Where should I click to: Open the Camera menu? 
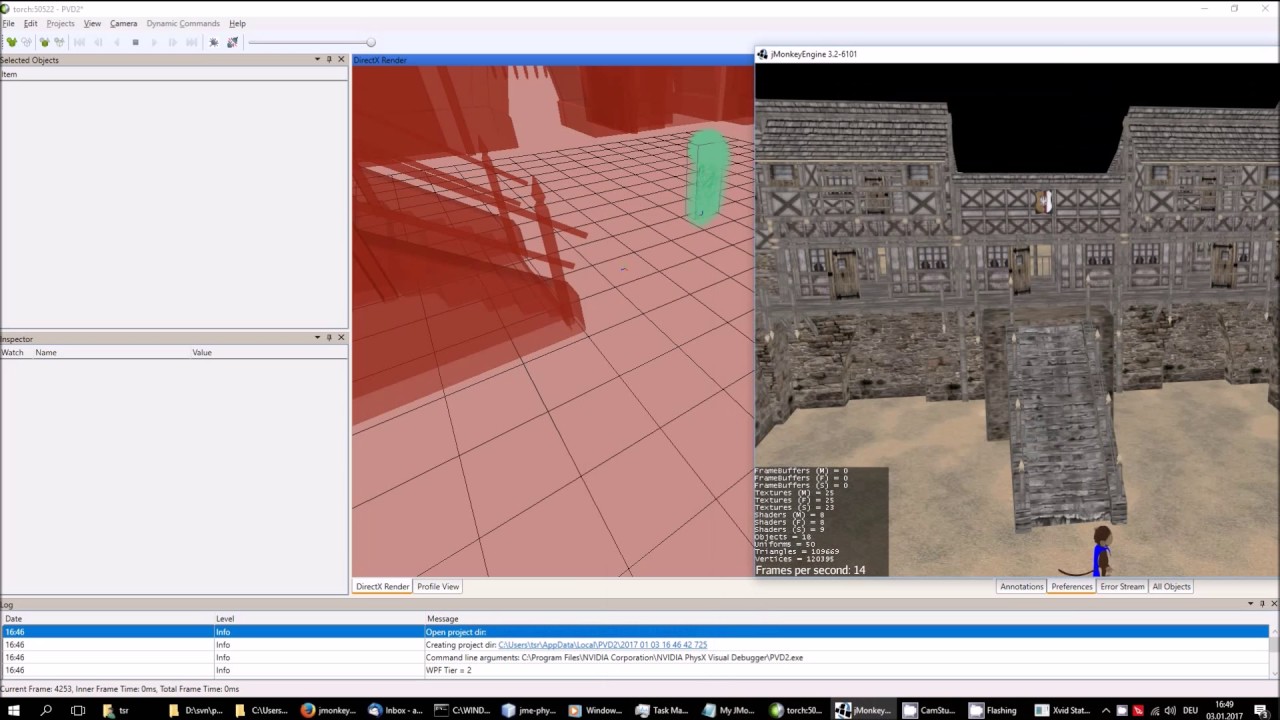click(123, 23)
